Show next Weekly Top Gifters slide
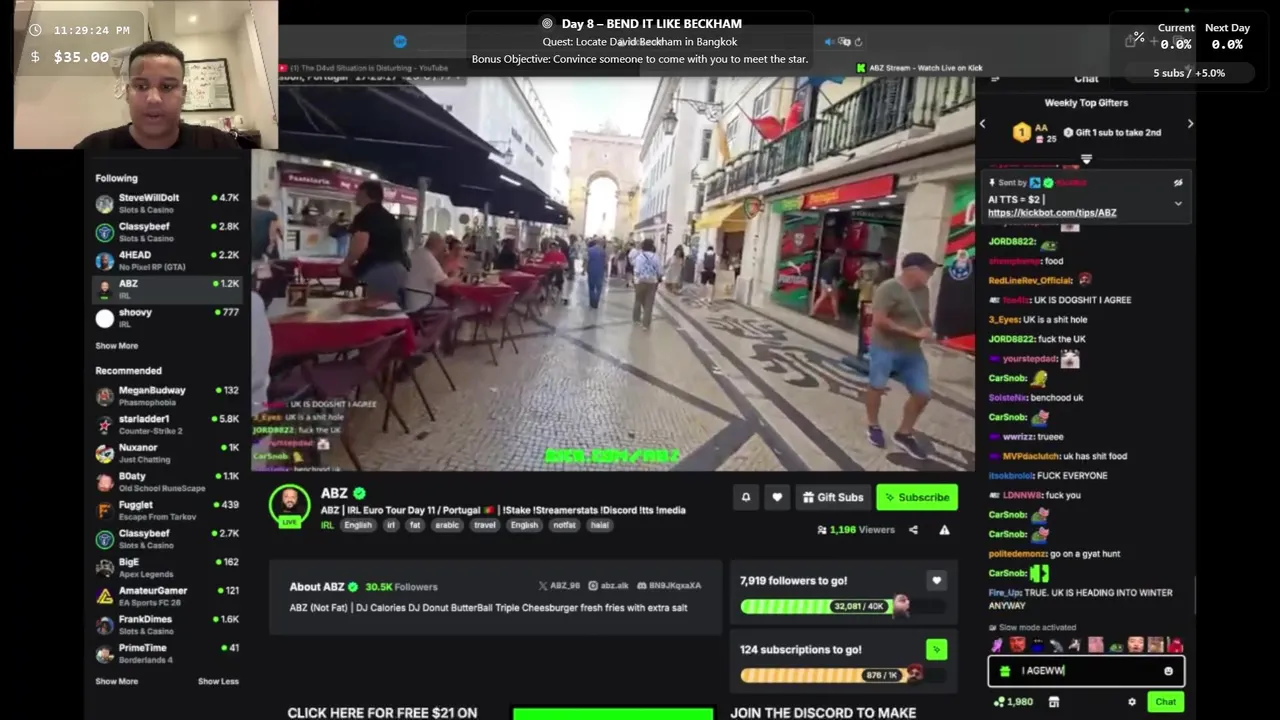The width and height of the screenshot is (1280, 720). point(1190,124)
